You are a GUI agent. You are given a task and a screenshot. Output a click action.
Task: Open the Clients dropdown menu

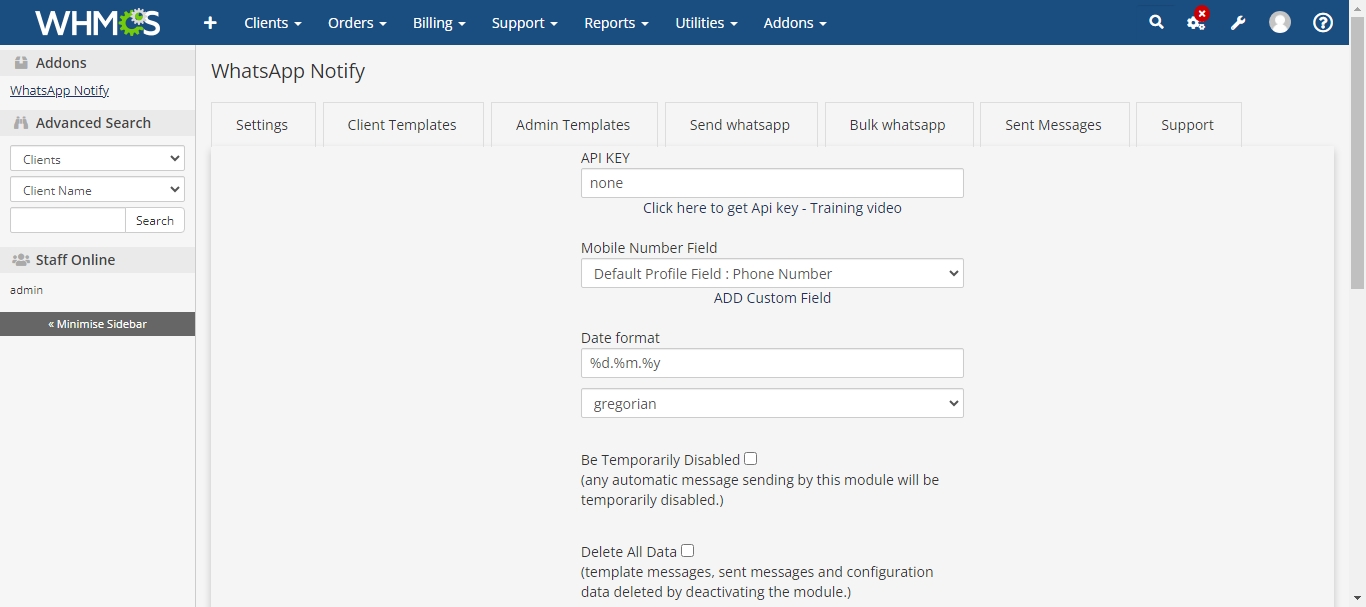[x=273, y=23]
